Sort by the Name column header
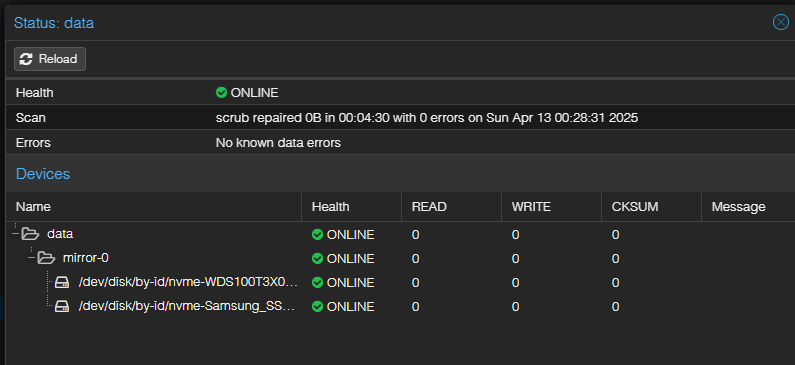Image resolution: width=795 pixels, height=365 pixels. [154, 207]
